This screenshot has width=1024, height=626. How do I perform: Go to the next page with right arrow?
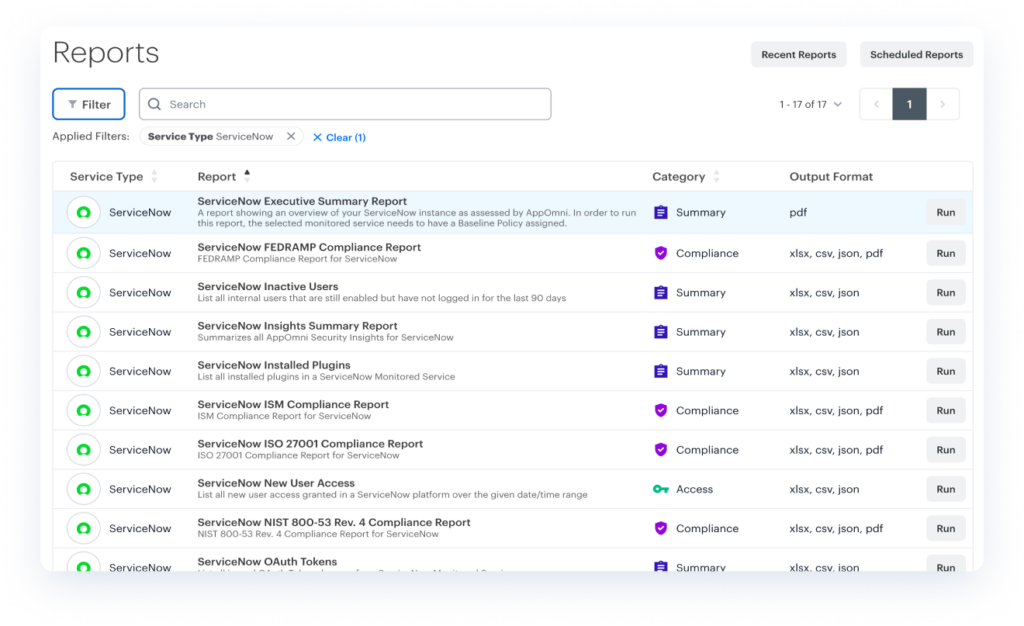pos(943,104)
